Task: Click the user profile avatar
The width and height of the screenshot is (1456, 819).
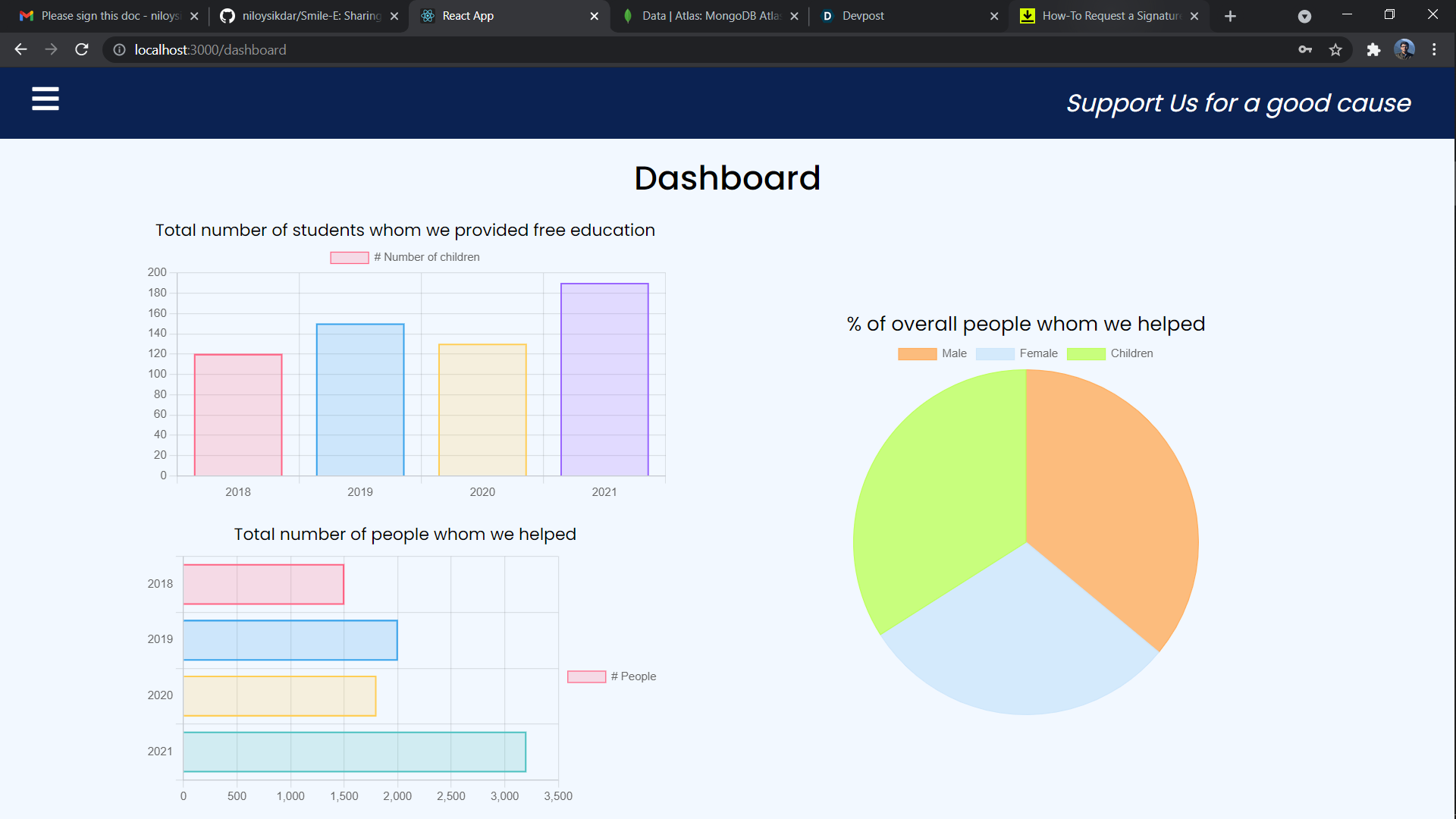Action: [1404, 50]
